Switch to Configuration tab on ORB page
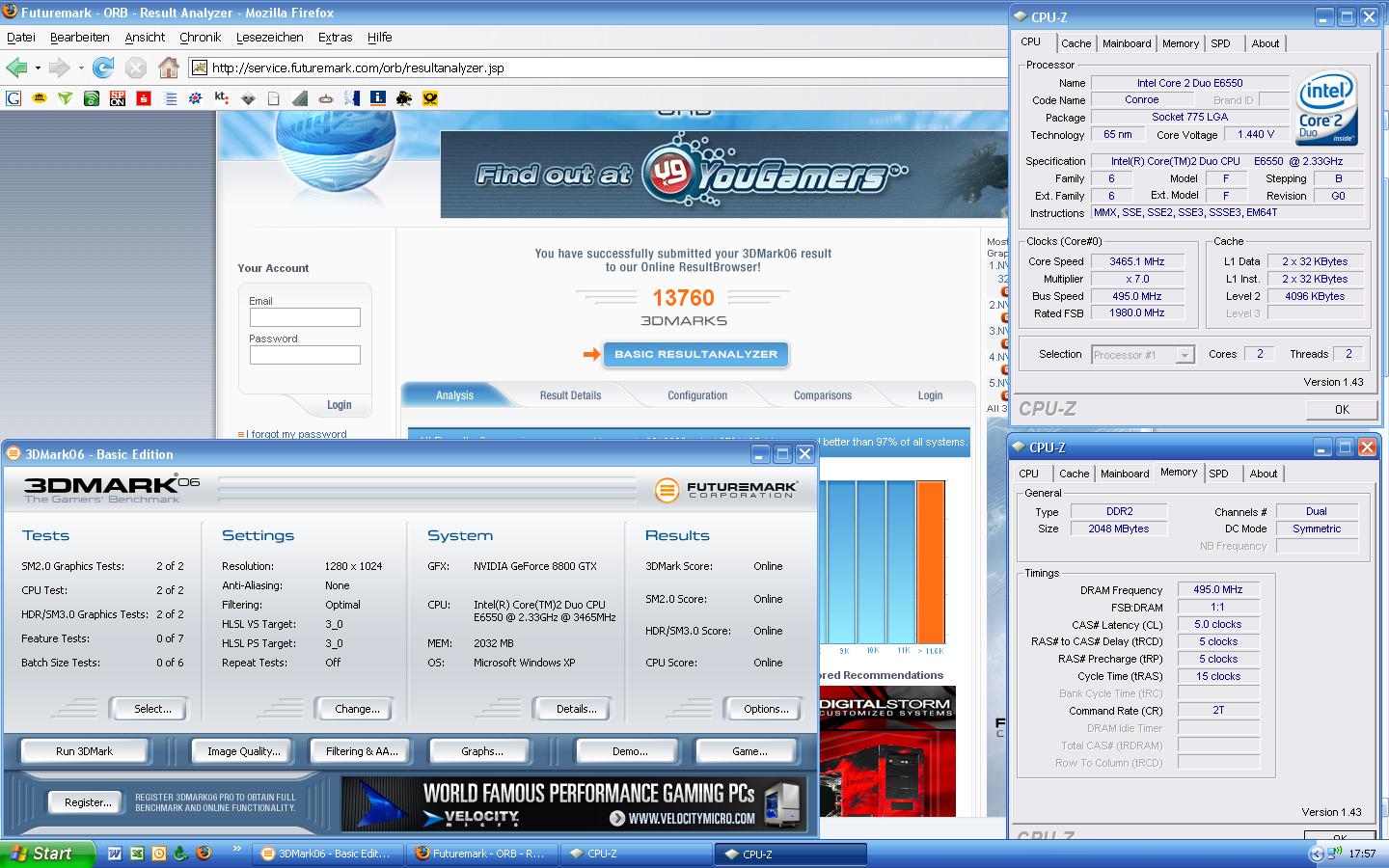Viewport: 1389px width, 868px height. (x=697, y=395)
